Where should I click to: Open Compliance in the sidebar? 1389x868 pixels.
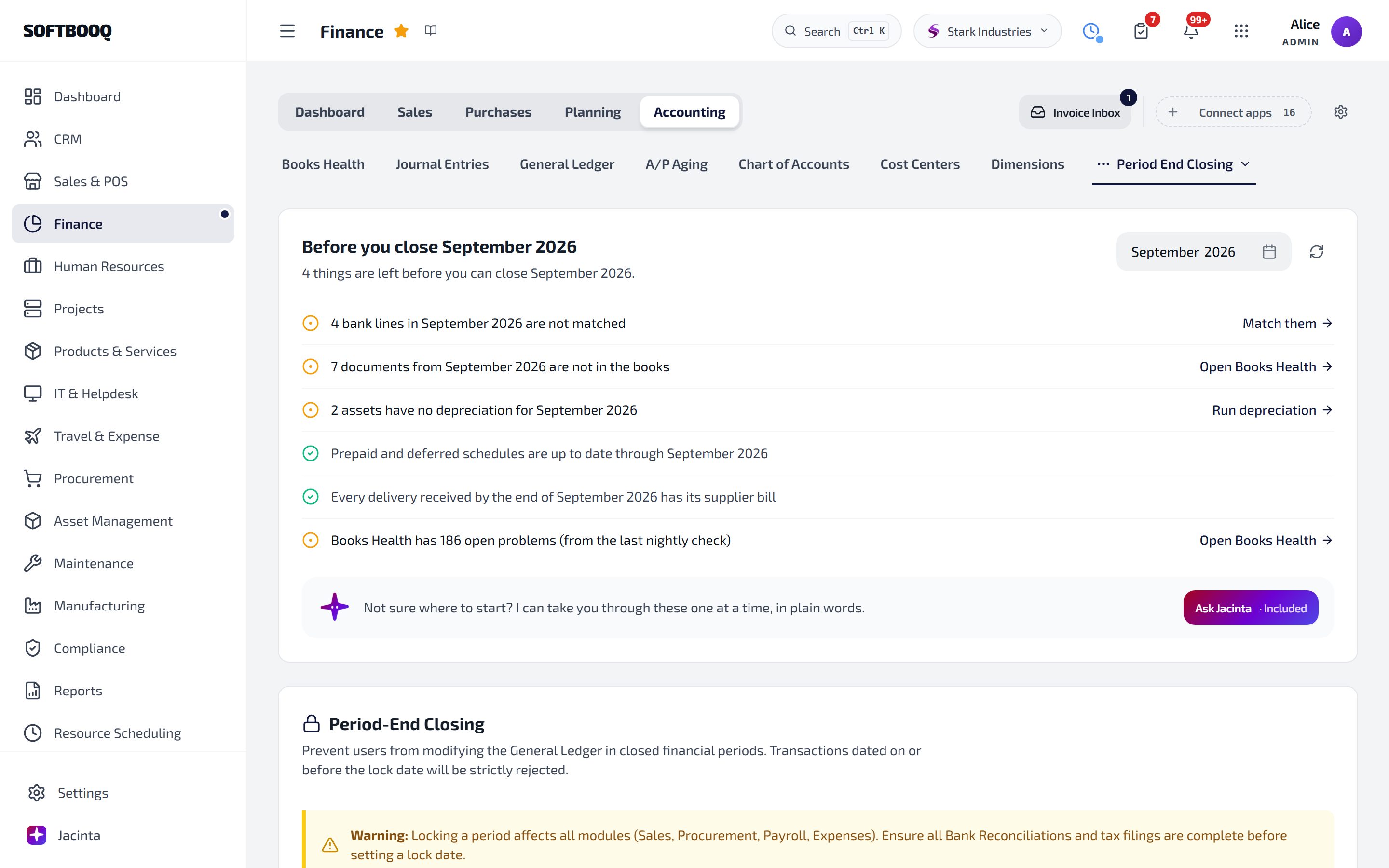coord(123,648)
